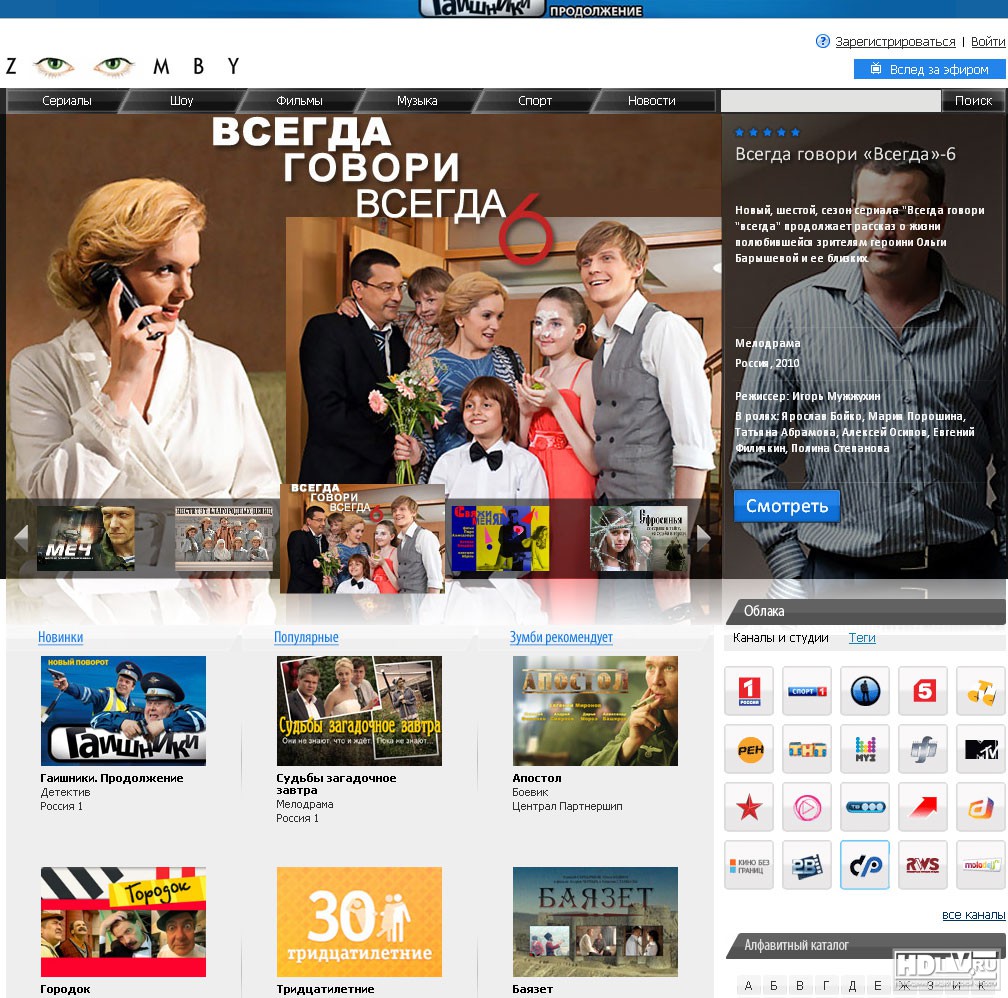This screenshot has width=1008, height=998.
Task: Select the highlighted CP studio logo
Action: coord(865,865)
